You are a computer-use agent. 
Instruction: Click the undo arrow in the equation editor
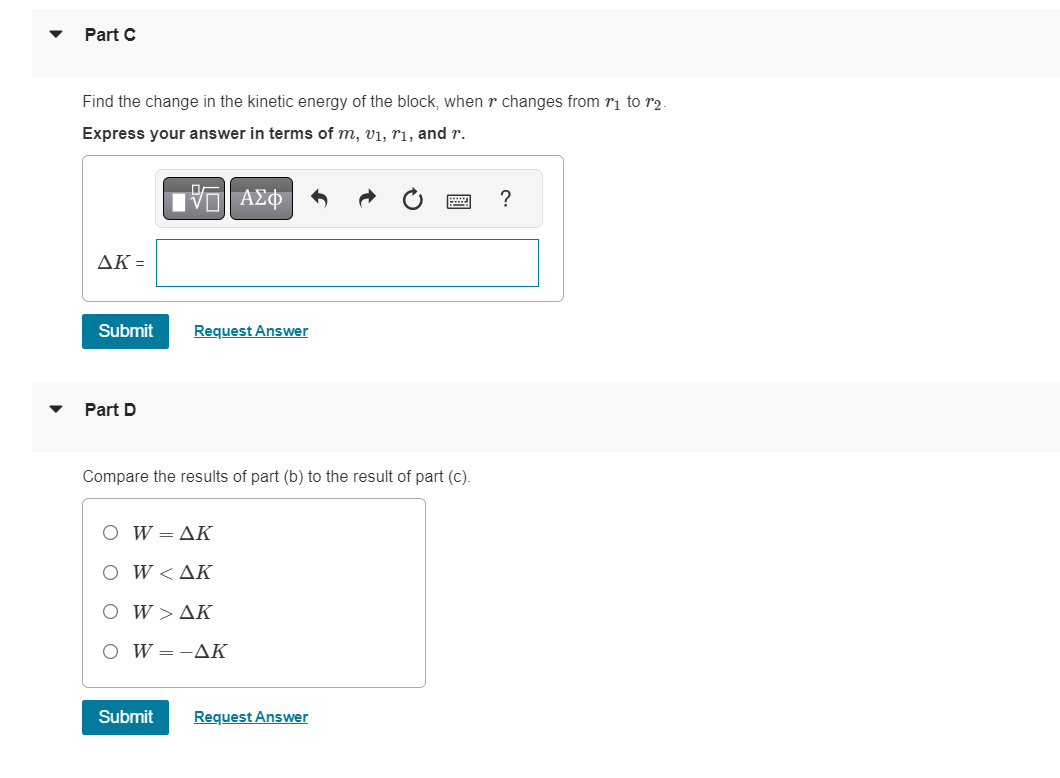point(319,198)
